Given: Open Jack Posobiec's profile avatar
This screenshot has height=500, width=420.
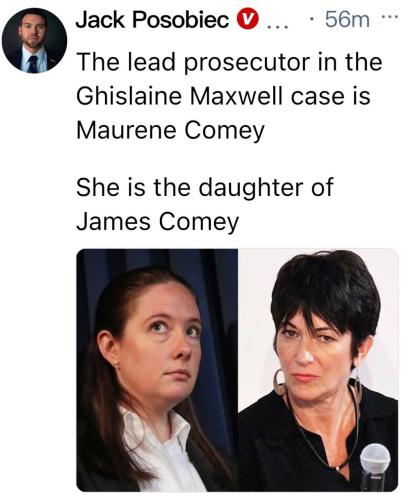Looking at the screenshot, I should pos(34,40).
